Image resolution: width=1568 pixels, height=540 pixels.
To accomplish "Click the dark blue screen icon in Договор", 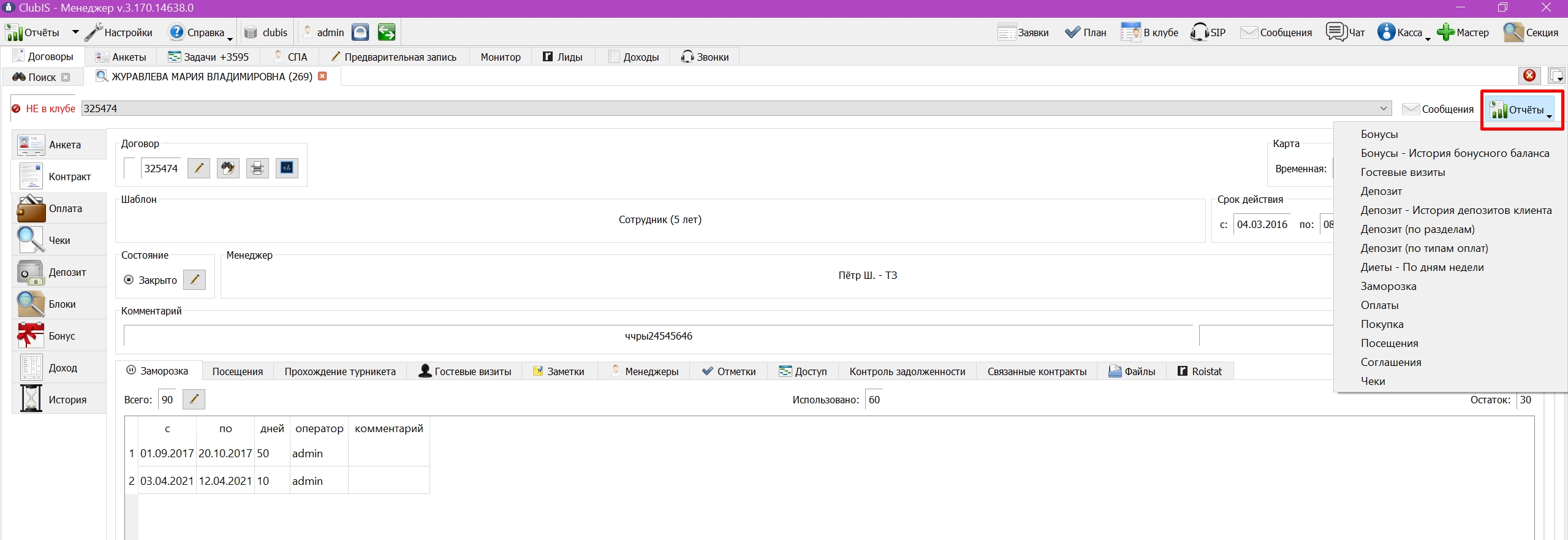I will tap(287, 168).
